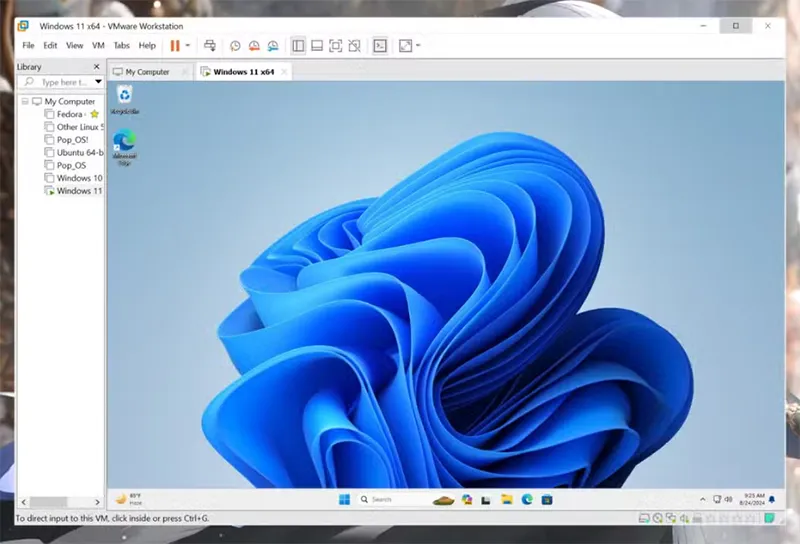Click the search highlight image on taskbar
Image resolution: width=800 pixels, height=544 pixels.
[x=443, y=500]
